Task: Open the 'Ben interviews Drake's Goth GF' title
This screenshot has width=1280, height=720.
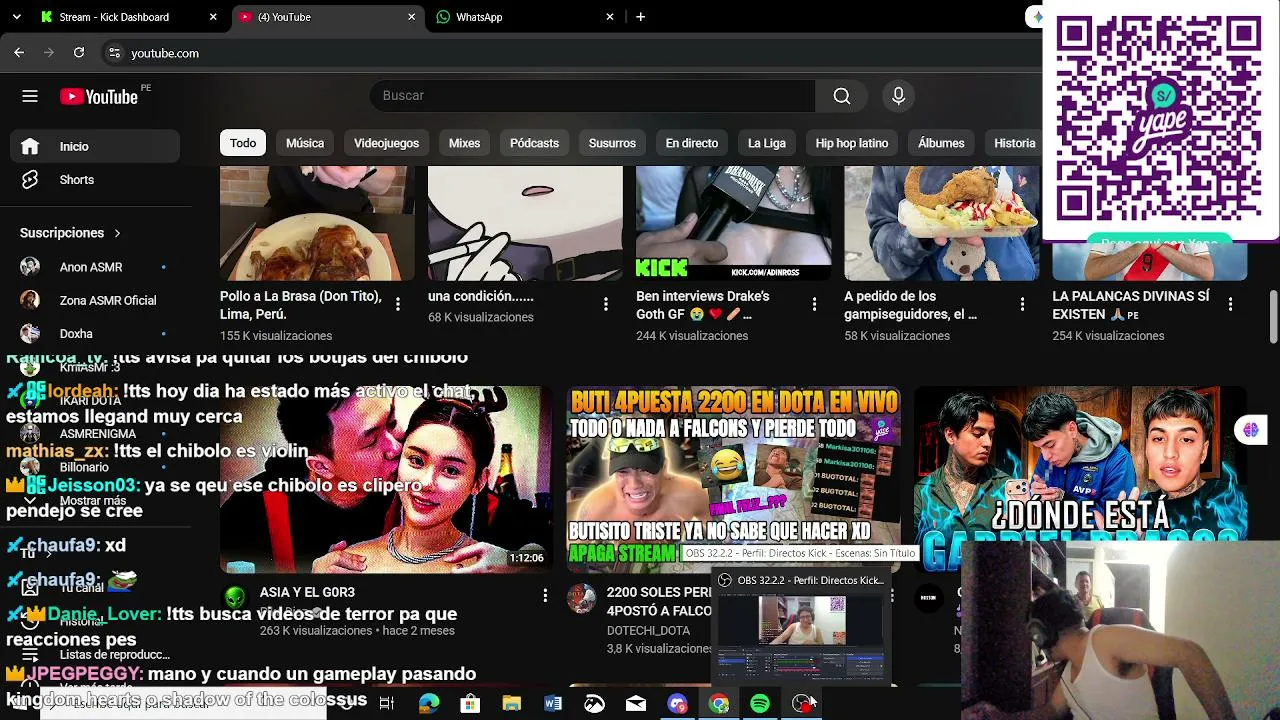Action: [x=703, y=305]
